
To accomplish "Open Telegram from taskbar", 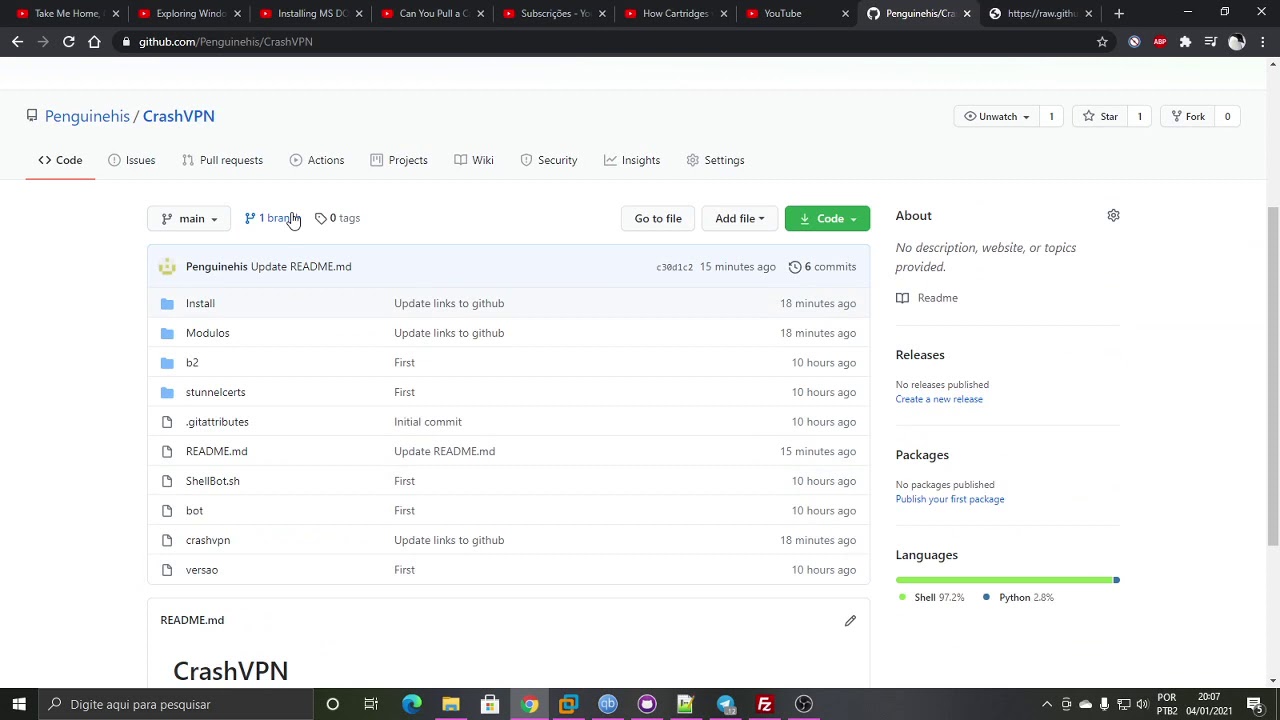I will coord(725,704).
